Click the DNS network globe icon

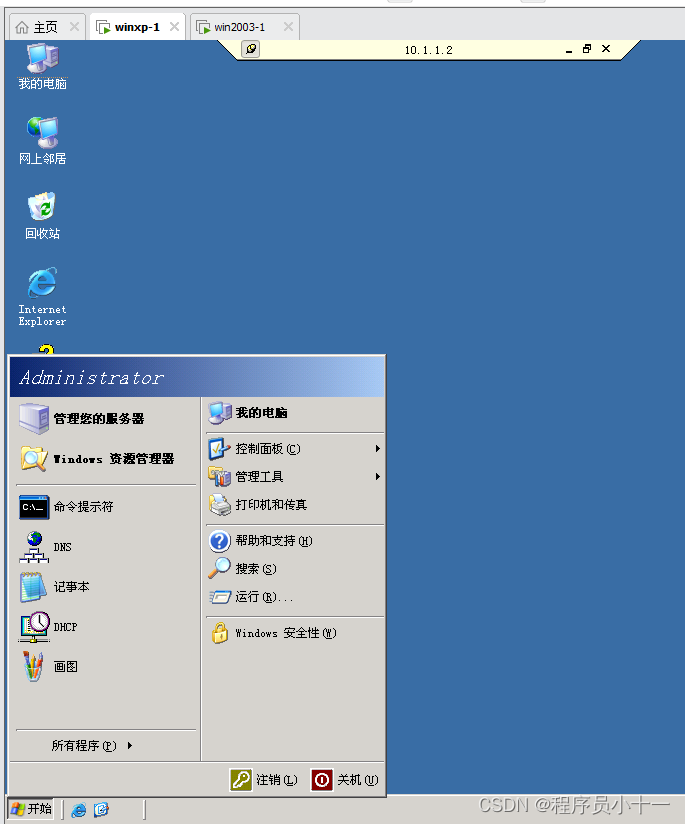tap(34, 547)
